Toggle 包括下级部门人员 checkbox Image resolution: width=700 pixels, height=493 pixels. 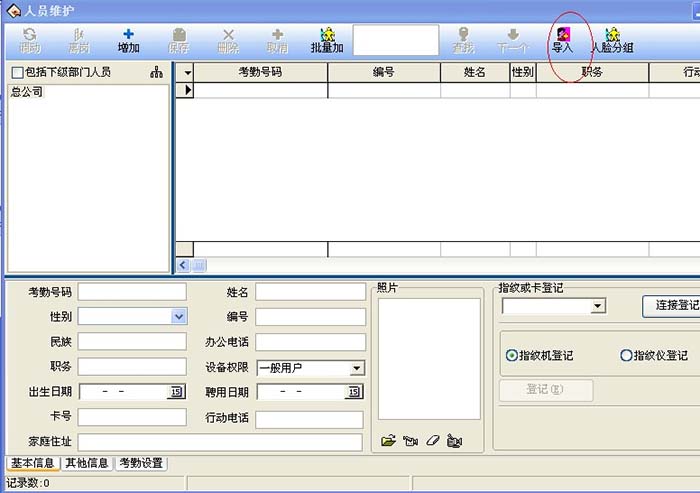pos(17,72)
